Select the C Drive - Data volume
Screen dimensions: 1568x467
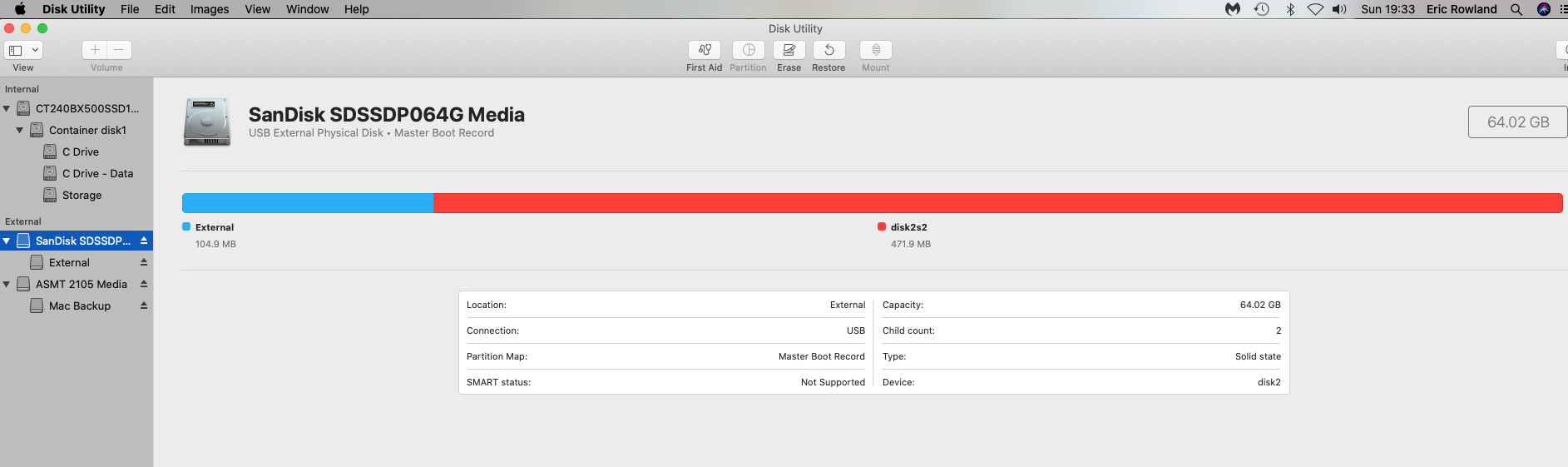tap(77, 173)
